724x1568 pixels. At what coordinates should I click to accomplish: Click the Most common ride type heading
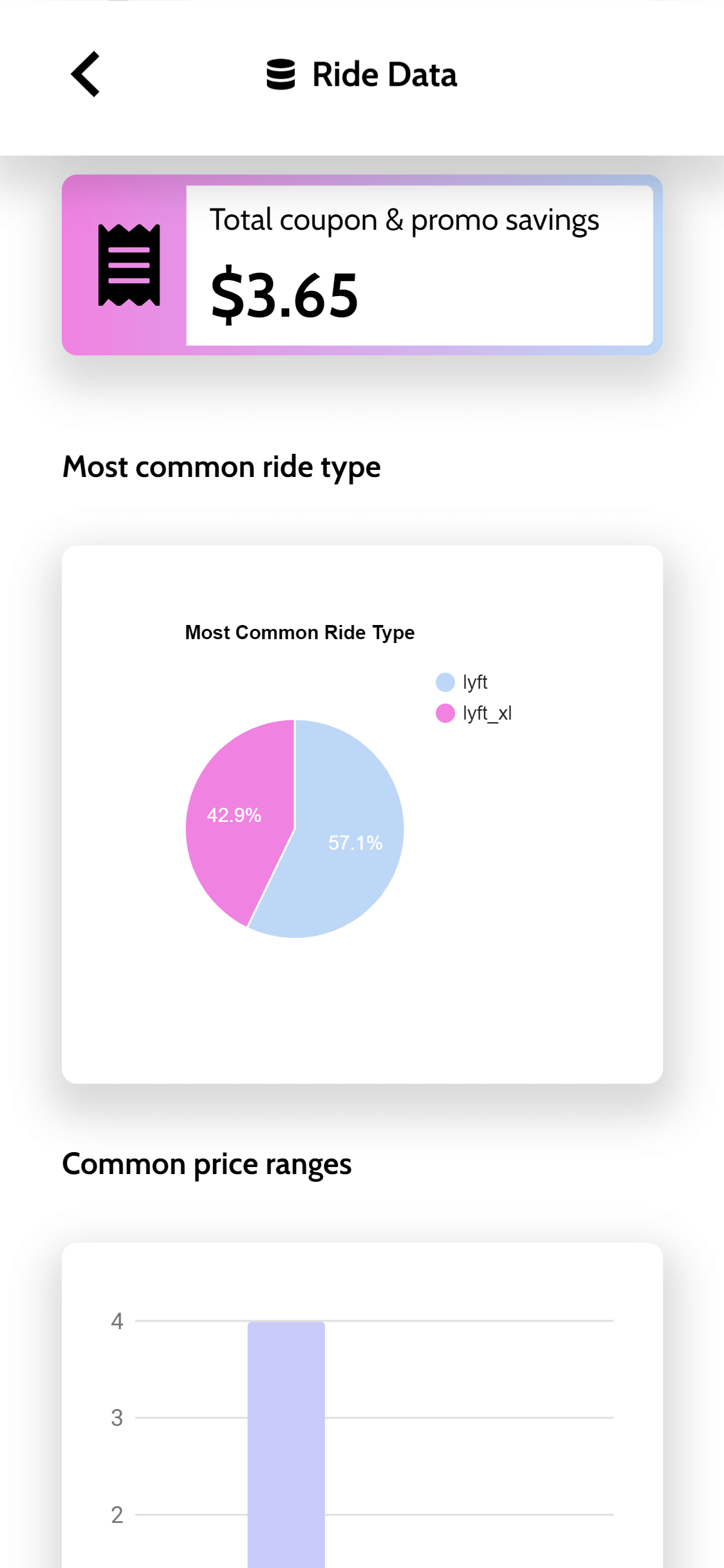point(221,467)
